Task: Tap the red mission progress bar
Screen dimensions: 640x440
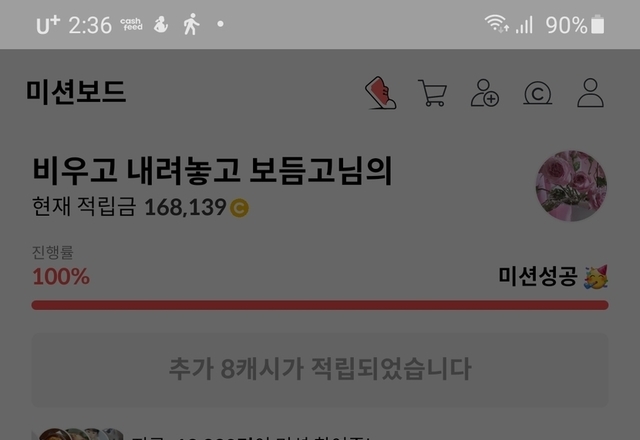Action: click(x=320, y=305)
